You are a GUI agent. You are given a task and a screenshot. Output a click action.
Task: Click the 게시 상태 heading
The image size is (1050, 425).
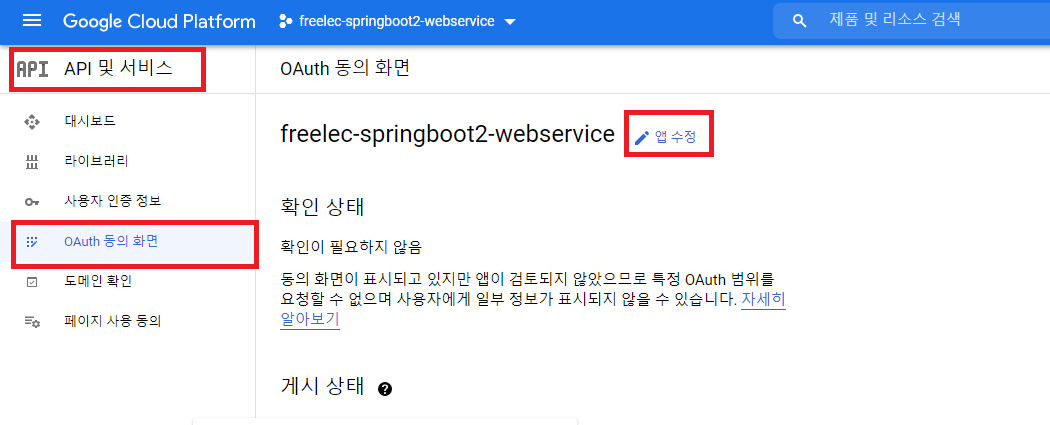click(x=322, y=386)
